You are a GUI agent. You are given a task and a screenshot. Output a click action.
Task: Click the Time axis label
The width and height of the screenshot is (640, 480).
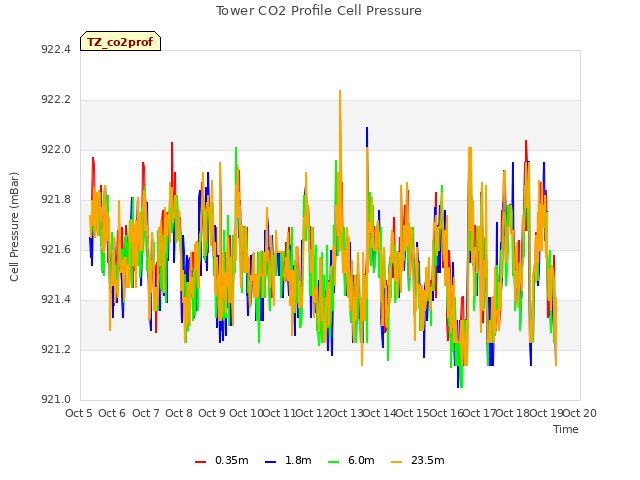[x=566, y=429]
